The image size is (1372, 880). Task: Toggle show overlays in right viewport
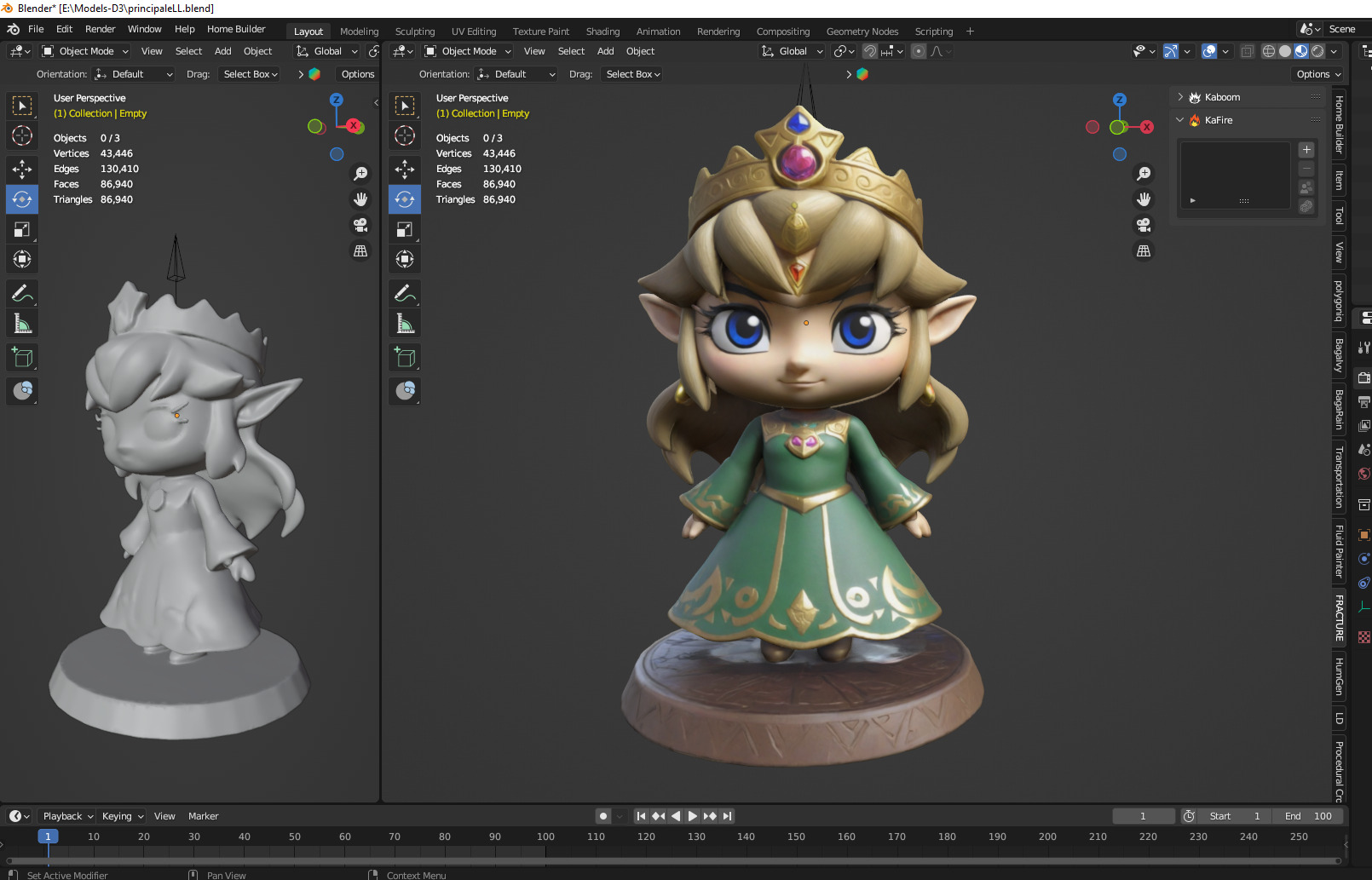(1209, 51)
